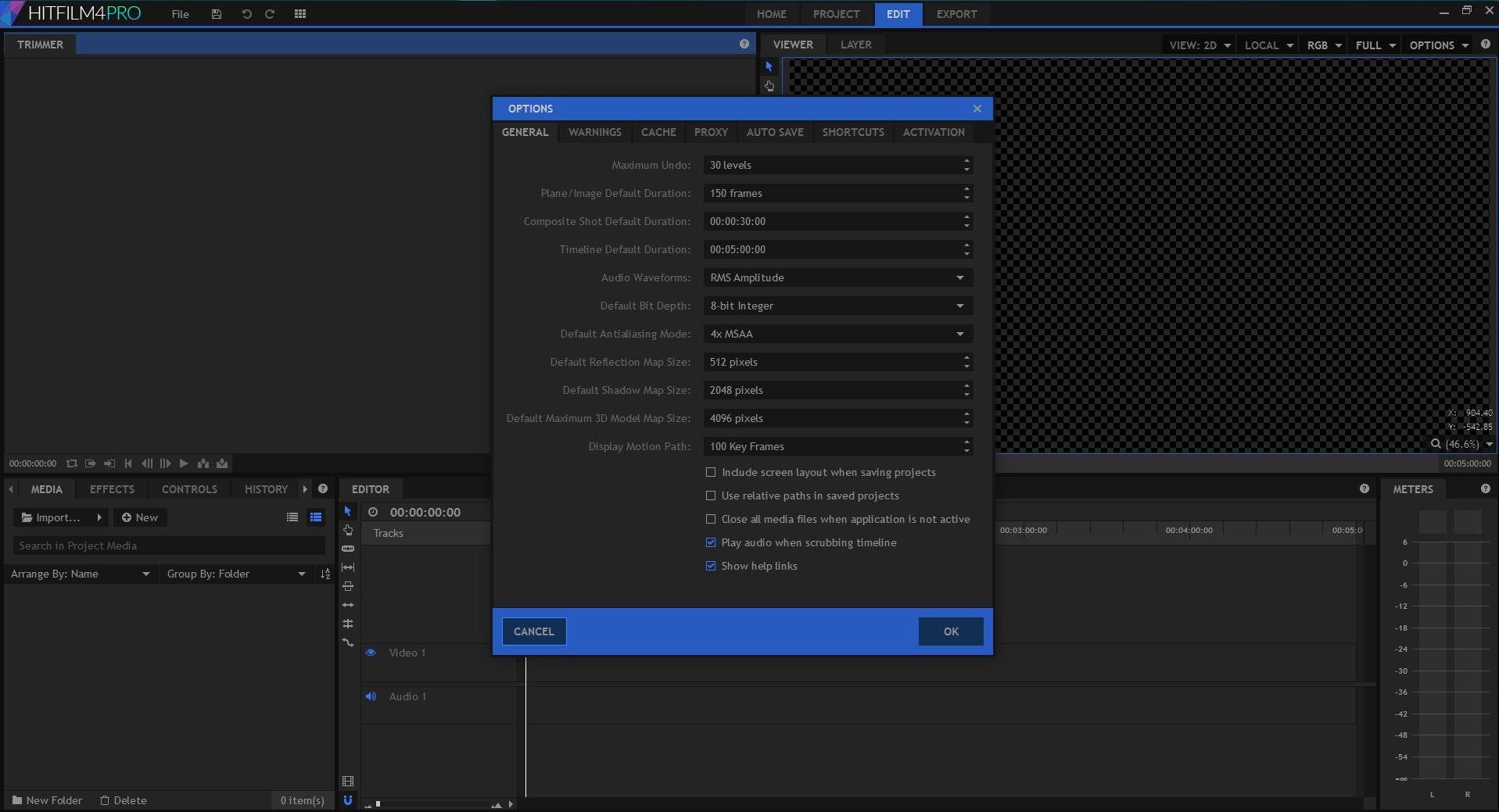Open the Viewer OPTIONS dropdown
Screen dimensions: 1499x812
tap(1439, 45)
